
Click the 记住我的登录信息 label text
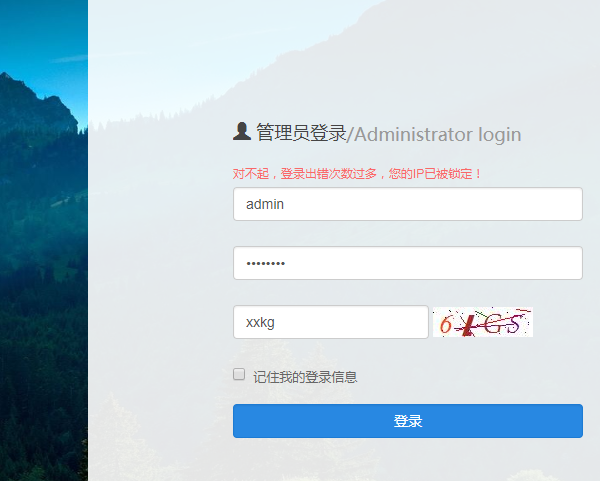pos(305,377)
